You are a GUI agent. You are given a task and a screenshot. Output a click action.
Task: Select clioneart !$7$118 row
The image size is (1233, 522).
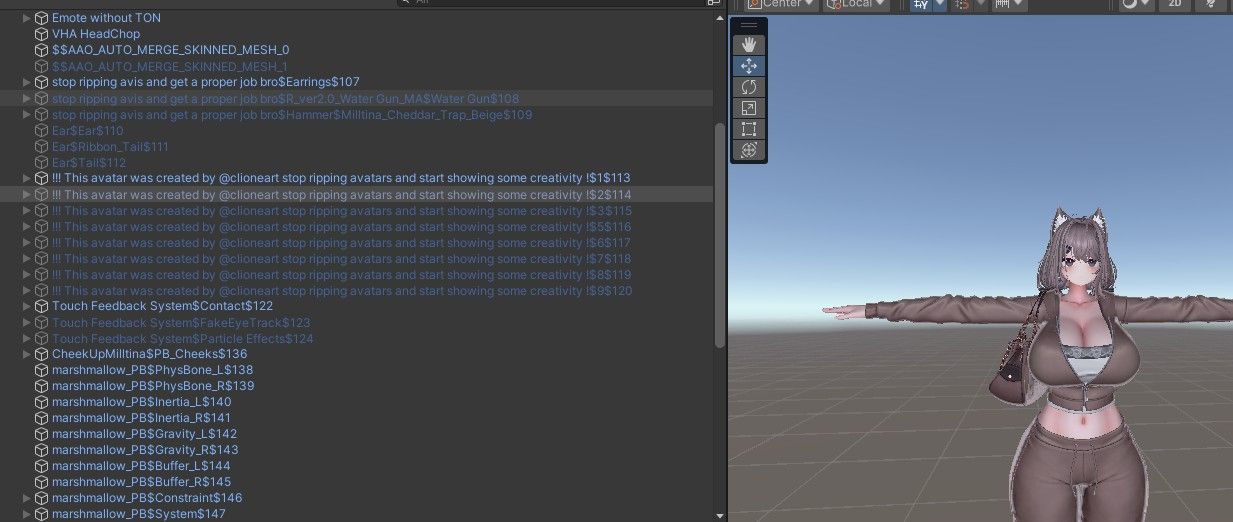(357, 259)
